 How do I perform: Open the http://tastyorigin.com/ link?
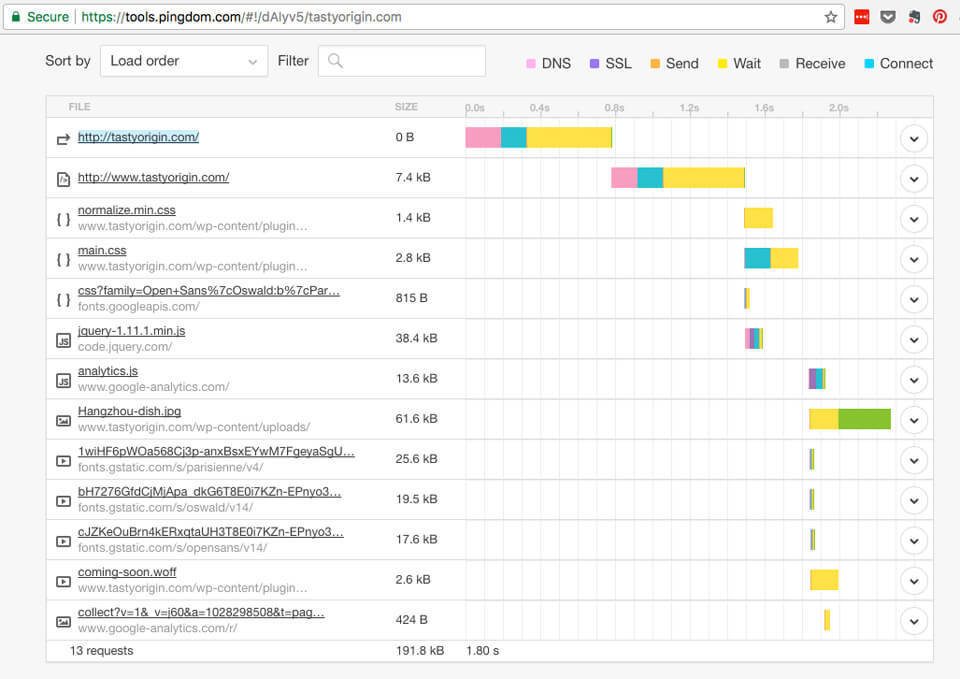click(x=138, y=137)
